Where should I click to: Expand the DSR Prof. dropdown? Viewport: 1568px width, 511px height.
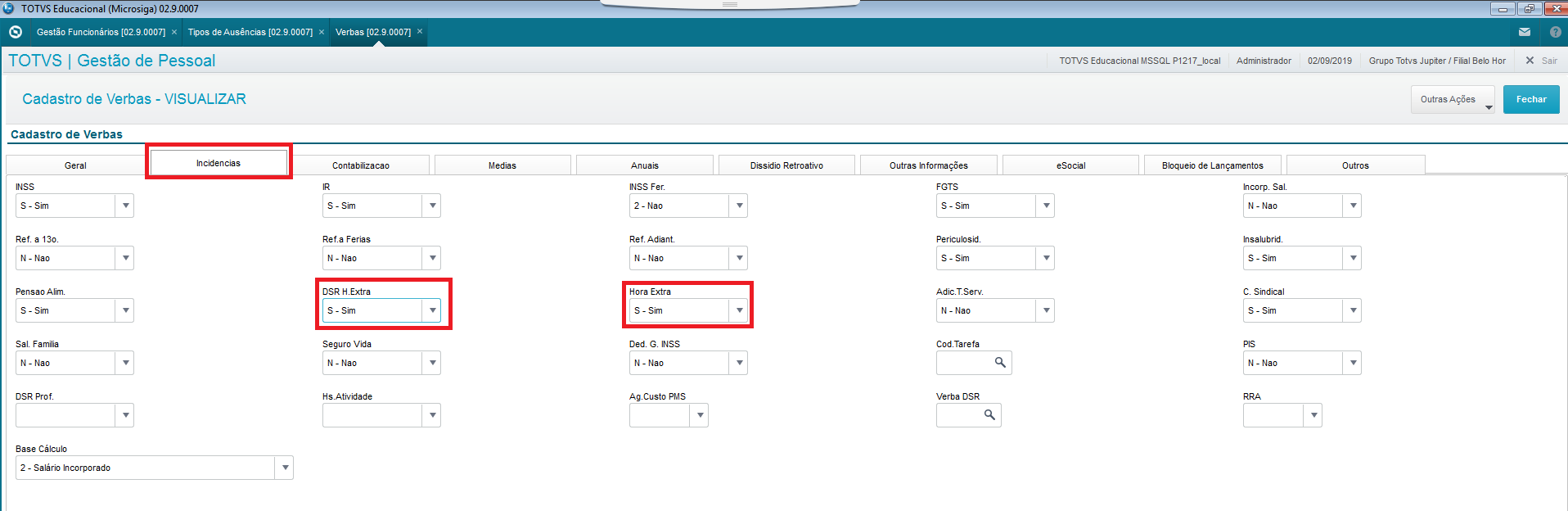pyautogui.click(x=125, y=415)
